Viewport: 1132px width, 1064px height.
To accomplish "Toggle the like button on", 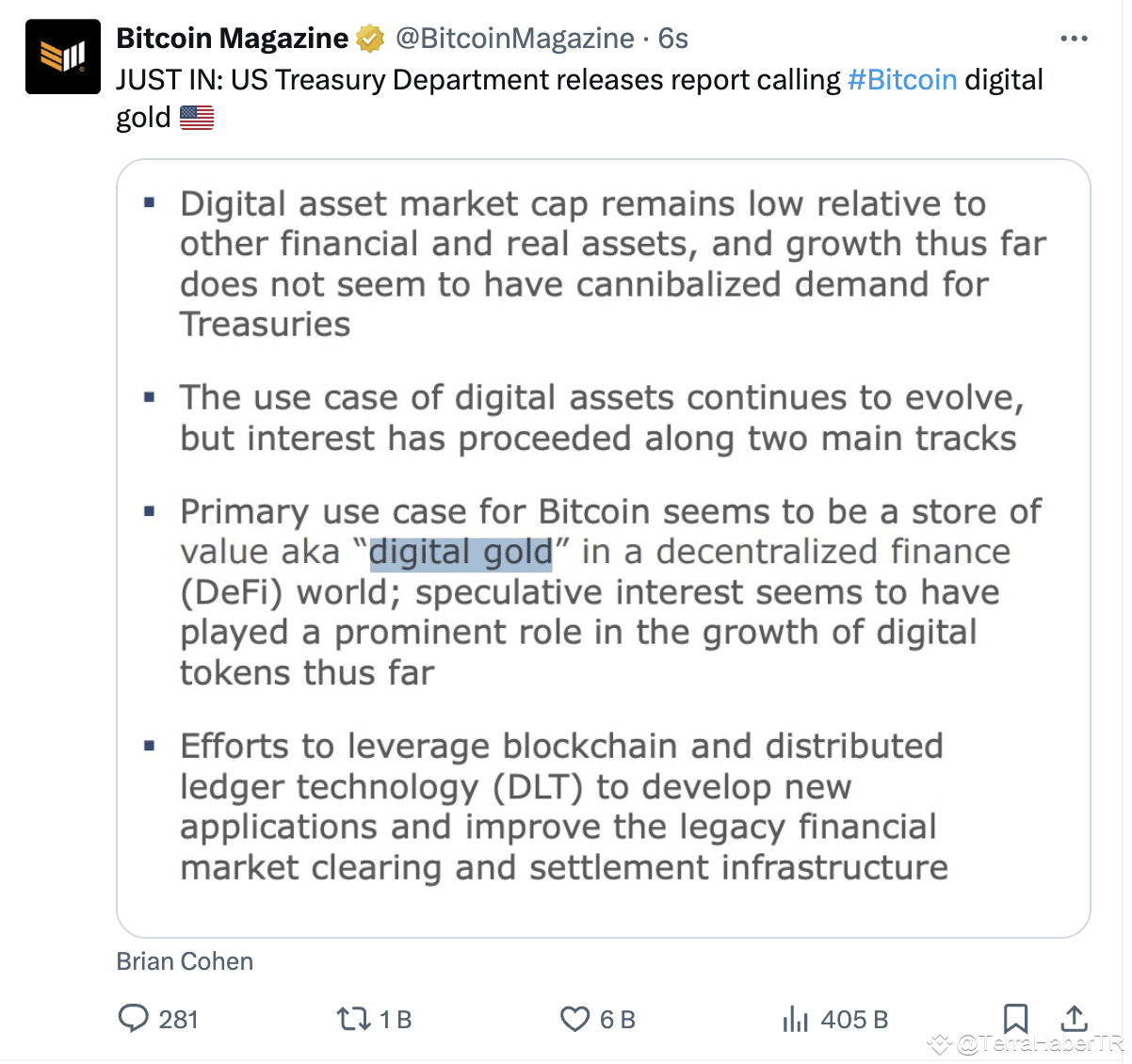I will 575,1019.
